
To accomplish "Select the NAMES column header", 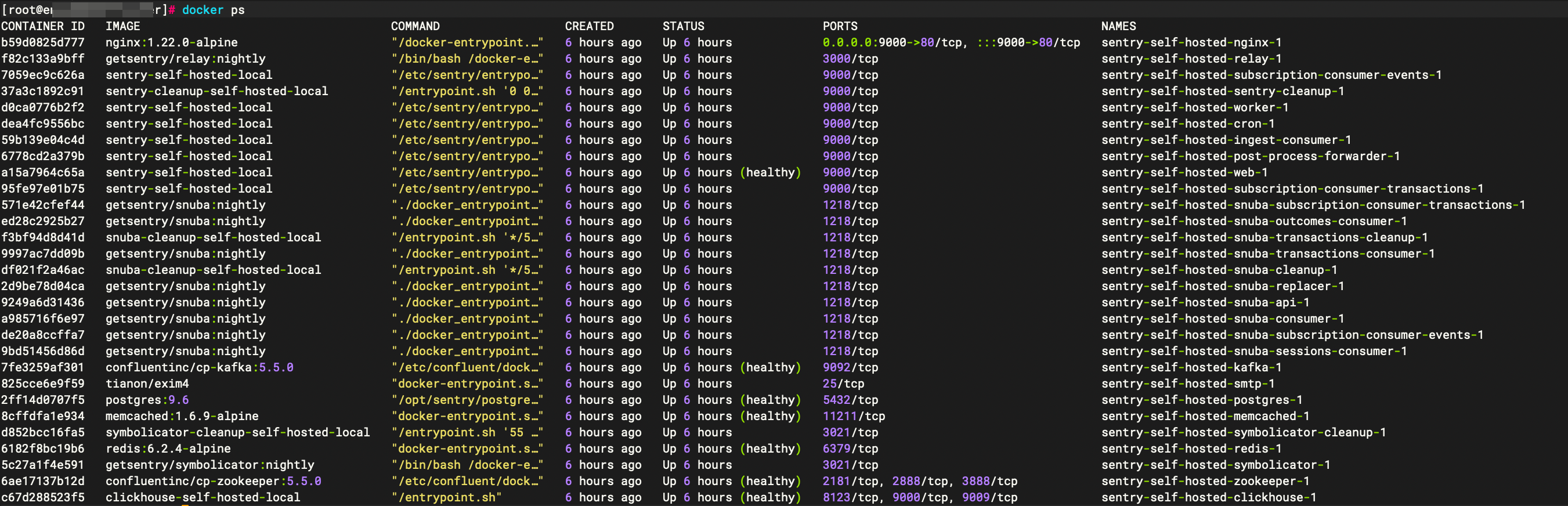I will tap(1118, 26).
